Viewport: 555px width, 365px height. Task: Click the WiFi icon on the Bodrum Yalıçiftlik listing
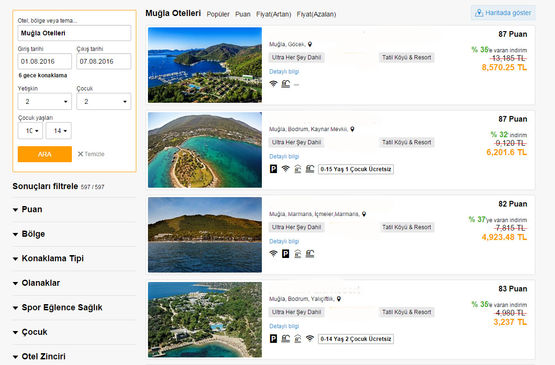click(x=310, y=338)
